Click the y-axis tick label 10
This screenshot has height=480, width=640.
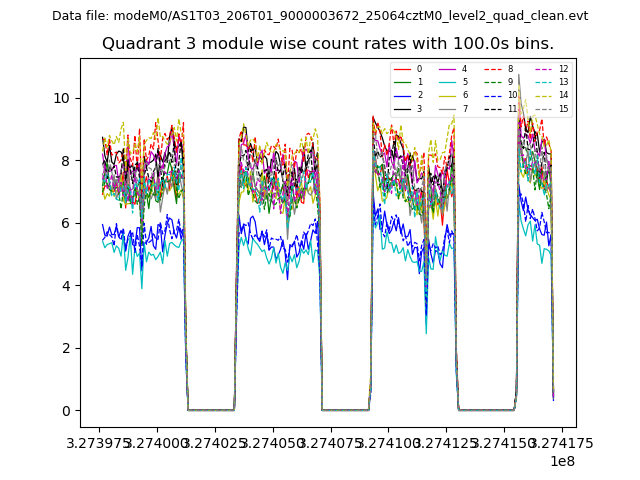[x=61, y=98]
